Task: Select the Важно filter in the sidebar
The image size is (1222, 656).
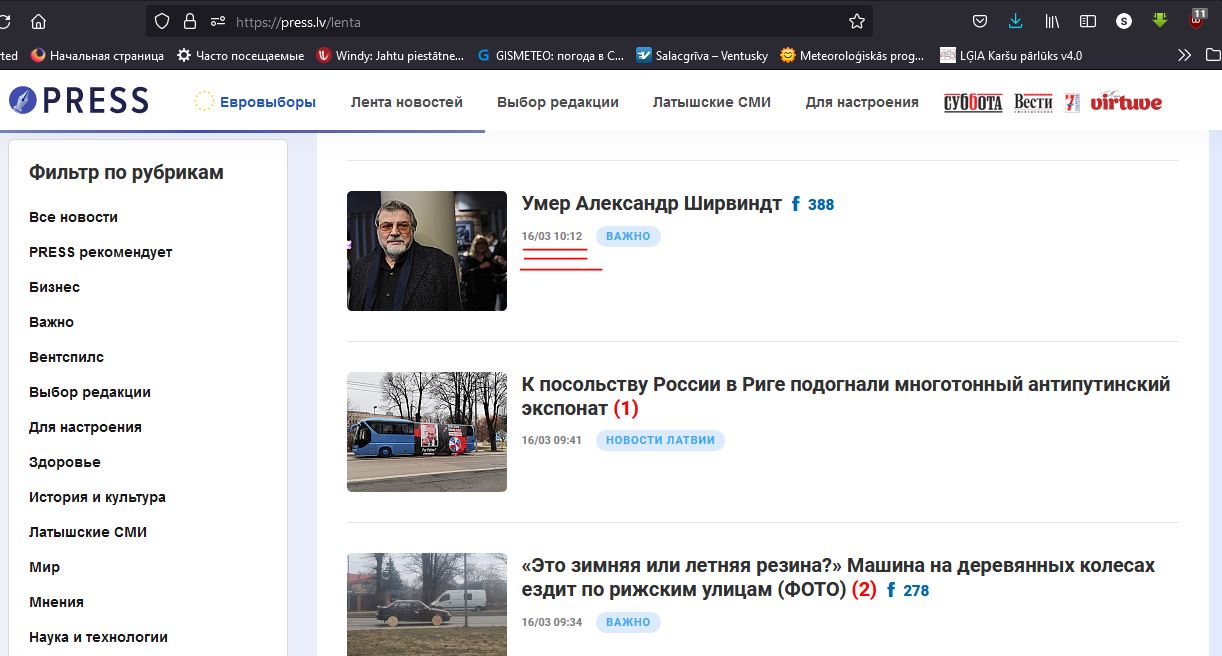Action: pos(52,322)
